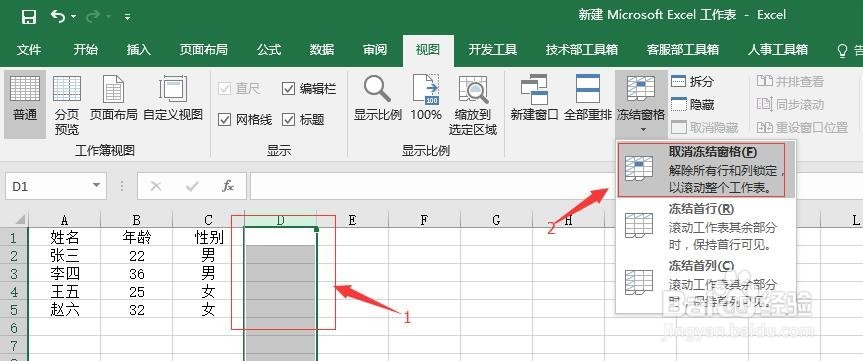Select cell containing 姓名
The image size is (863, 361).
(x=64, y=237)
